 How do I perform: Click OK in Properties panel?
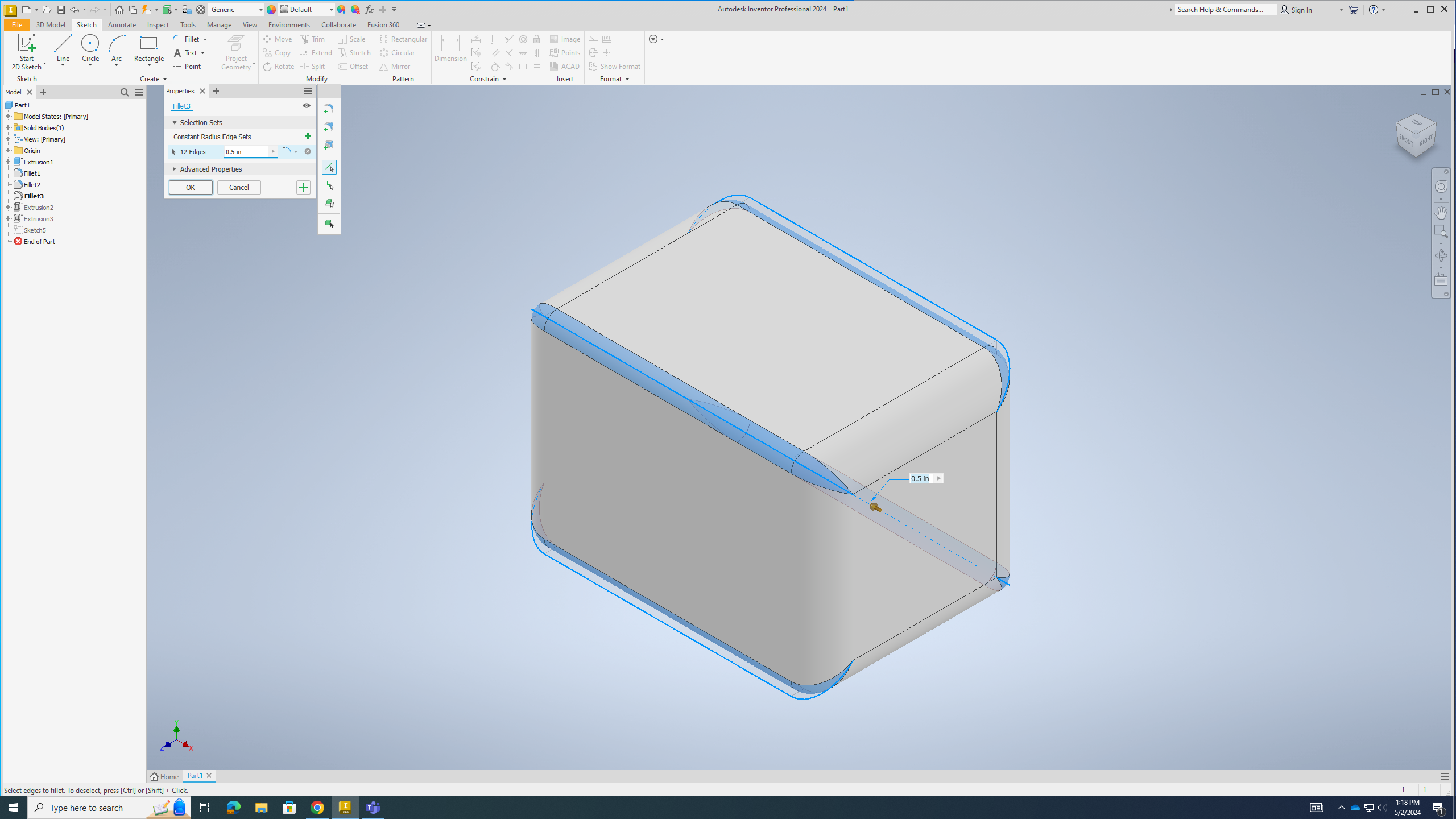click(191, 187)
